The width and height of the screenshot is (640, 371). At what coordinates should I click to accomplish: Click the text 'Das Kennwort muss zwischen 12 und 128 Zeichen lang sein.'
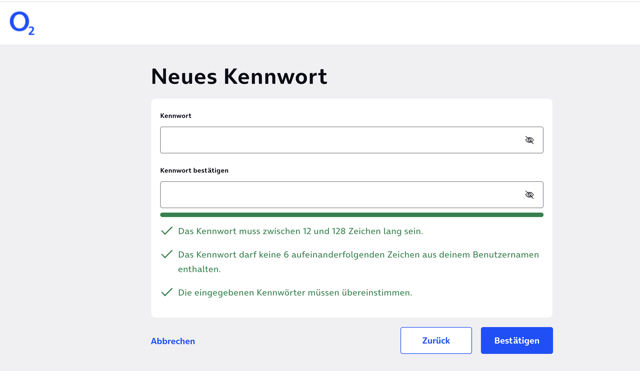[300, 231]
